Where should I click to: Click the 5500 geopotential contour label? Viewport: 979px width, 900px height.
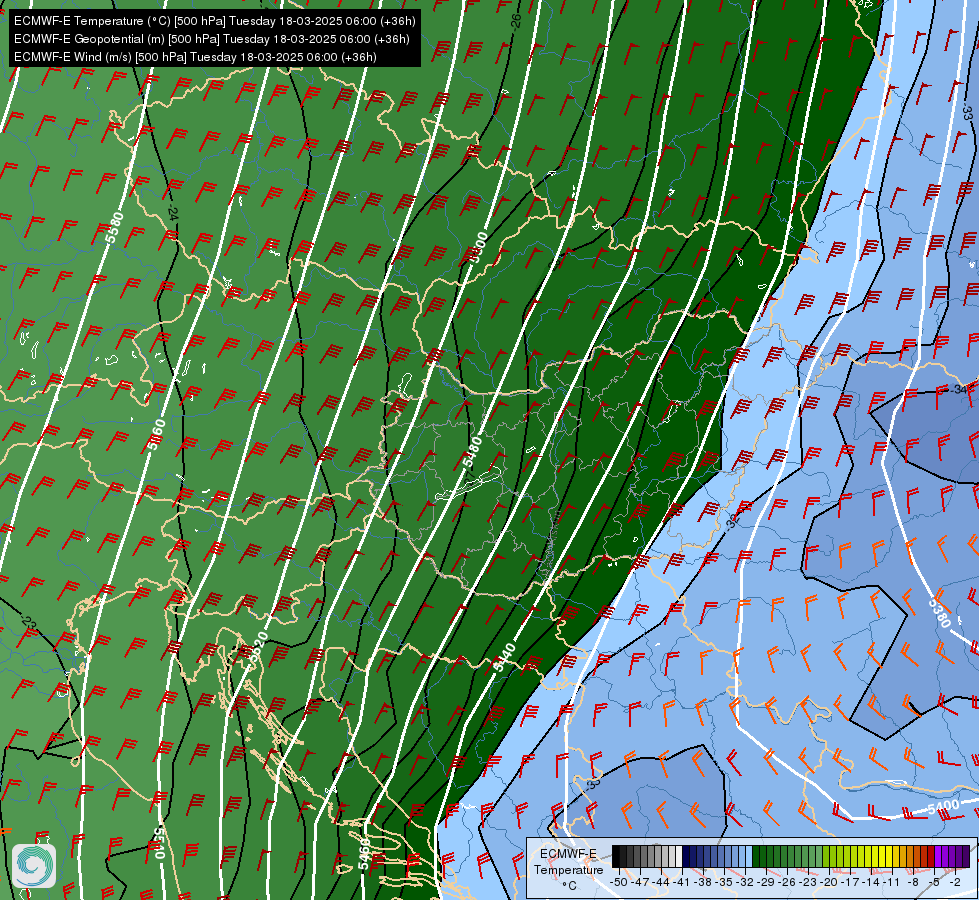(478, 248)
